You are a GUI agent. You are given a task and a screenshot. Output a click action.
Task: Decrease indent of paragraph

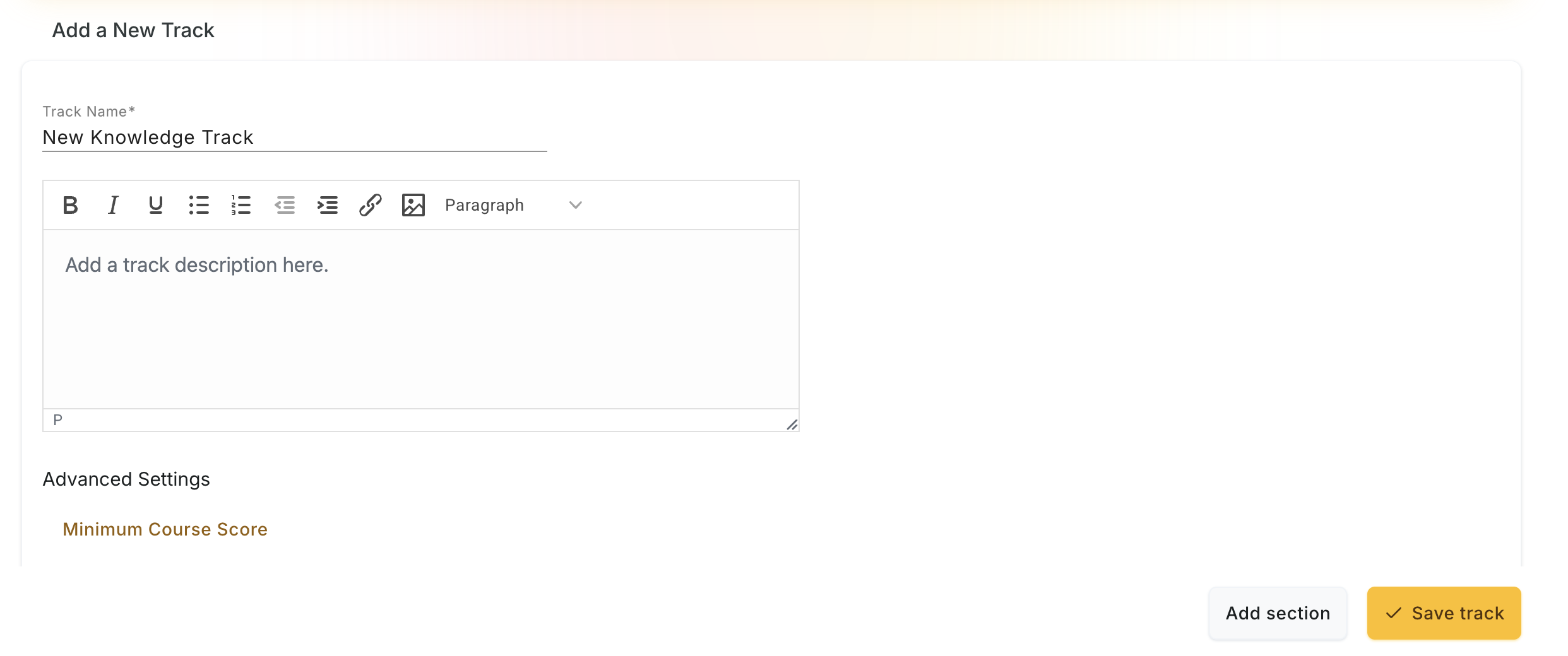(x=285, y=205)
